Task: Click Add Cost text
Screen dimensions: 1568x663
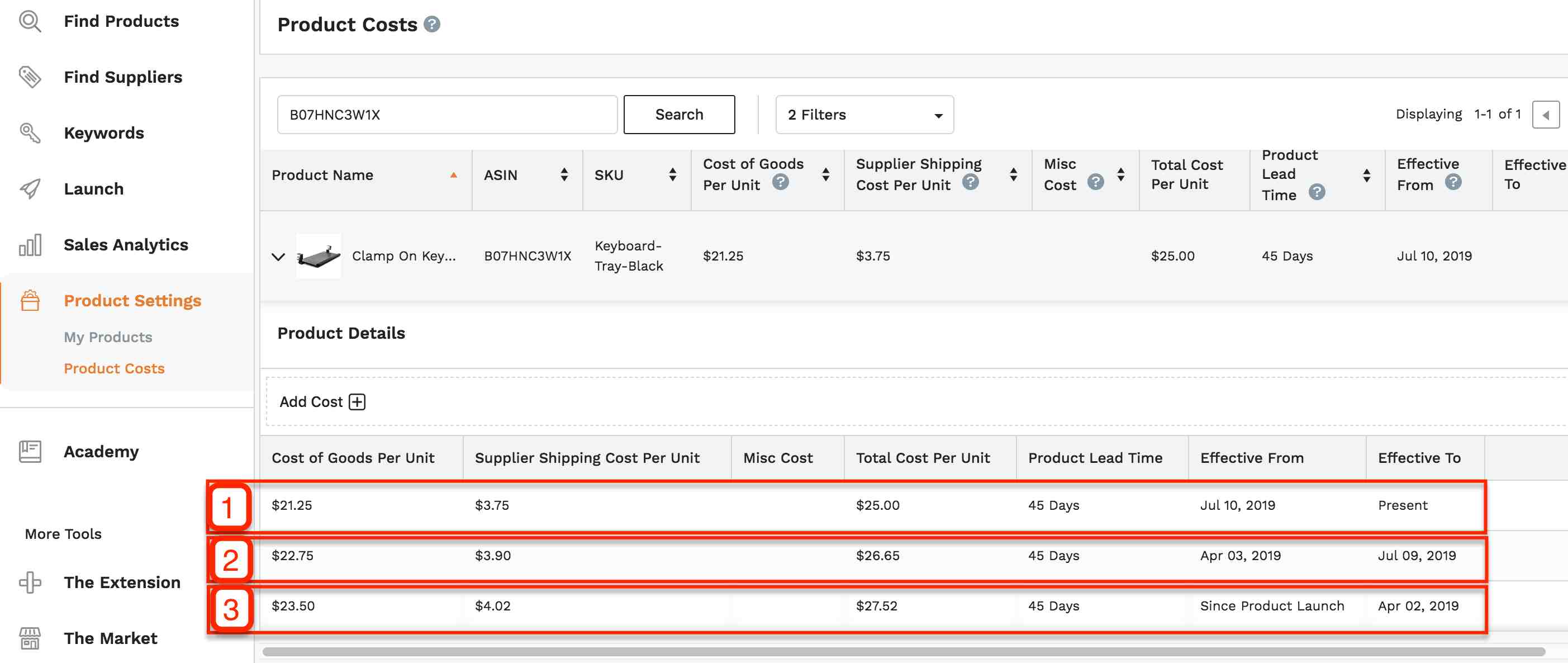Action: click(x=311, y=402)
